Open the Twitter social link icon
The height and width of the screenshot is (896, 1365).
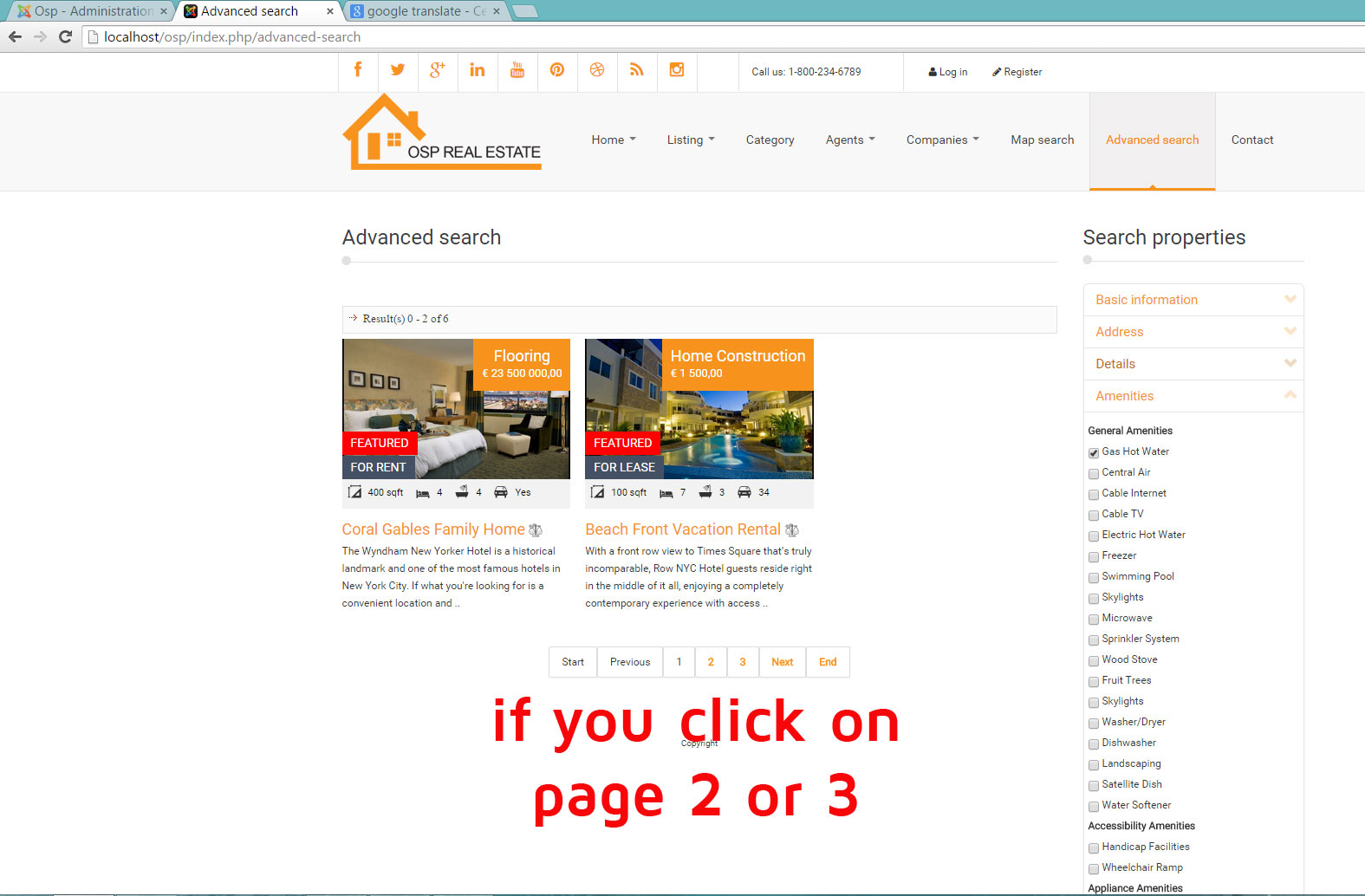click(x=398, y=70)
